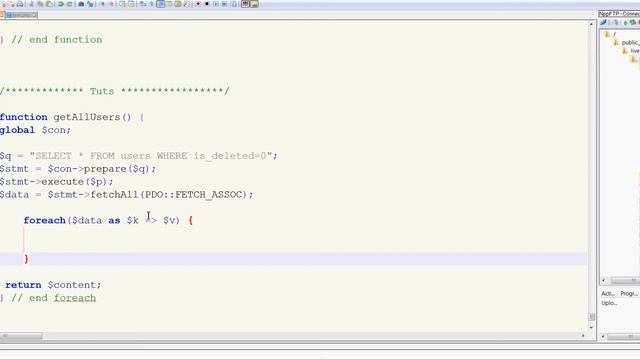This screenshot has width=640, height=360.
Task: Toggle Show All Characters icon
Action: (151, 4)
